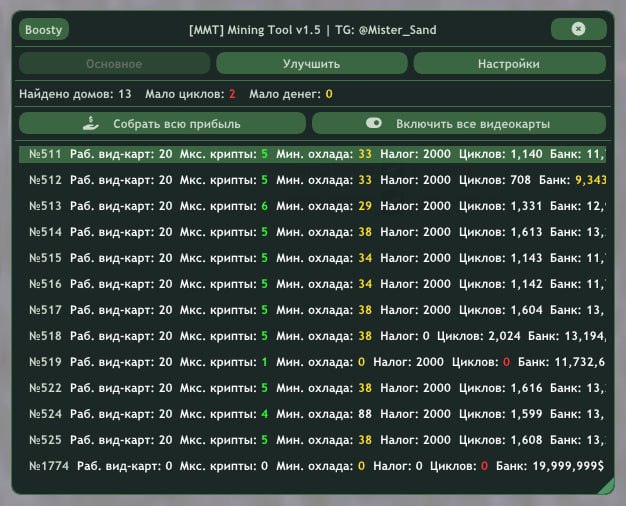Grab the green resize corner handle
This screenshot has height=506, width=626.
pyautogui.click(x=606, y=486)
